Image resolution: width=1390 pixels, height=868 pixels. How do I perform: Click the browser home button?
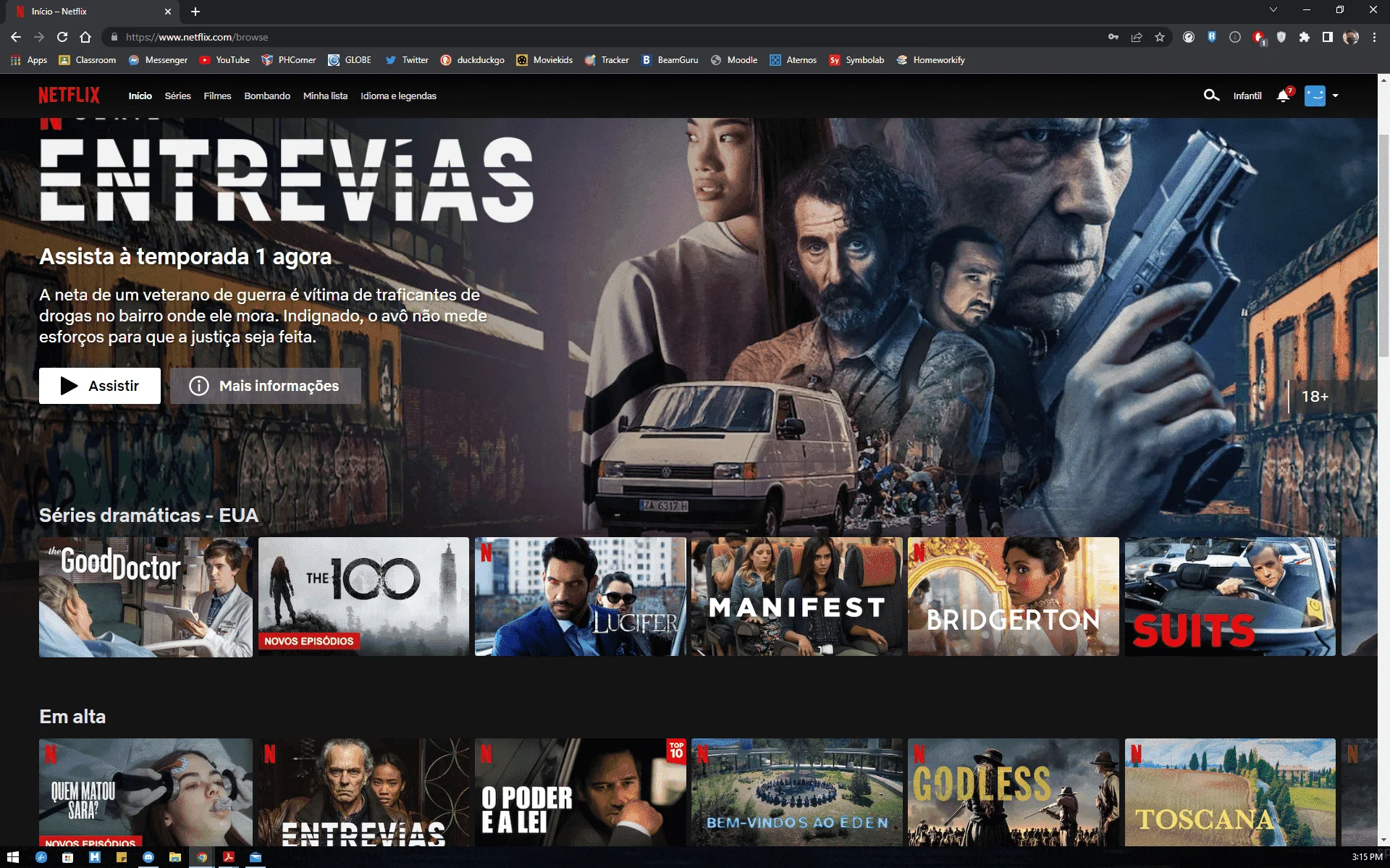(85, 37)
